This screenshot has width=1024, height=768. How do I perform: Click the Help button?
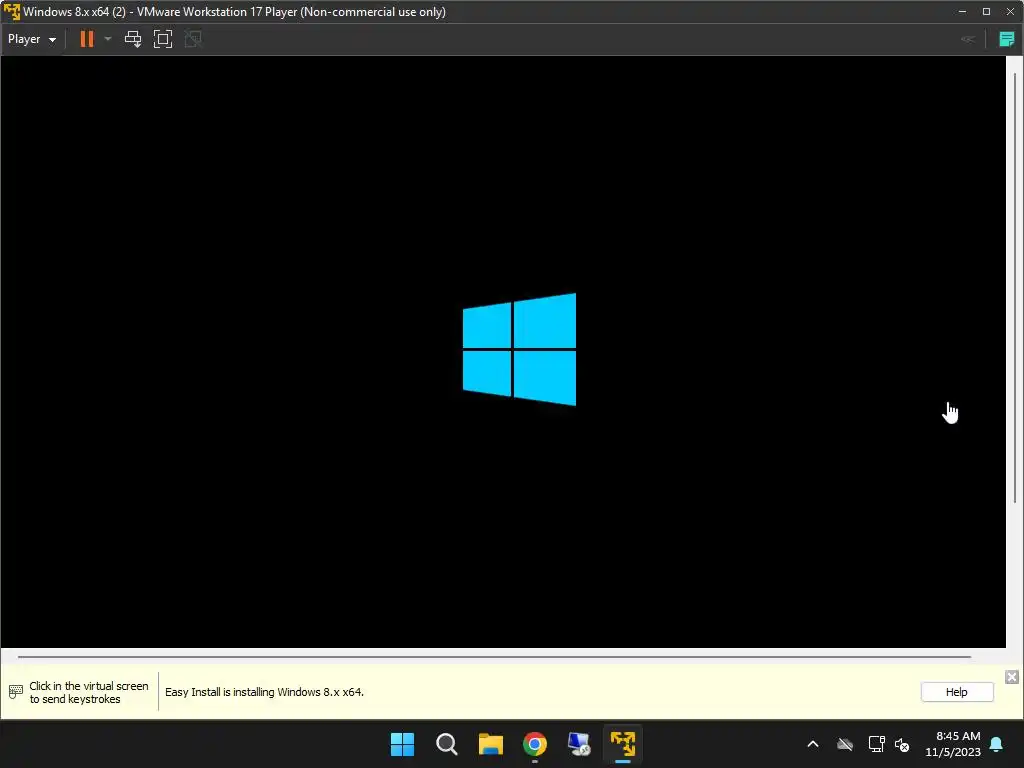tap(957, 692)
